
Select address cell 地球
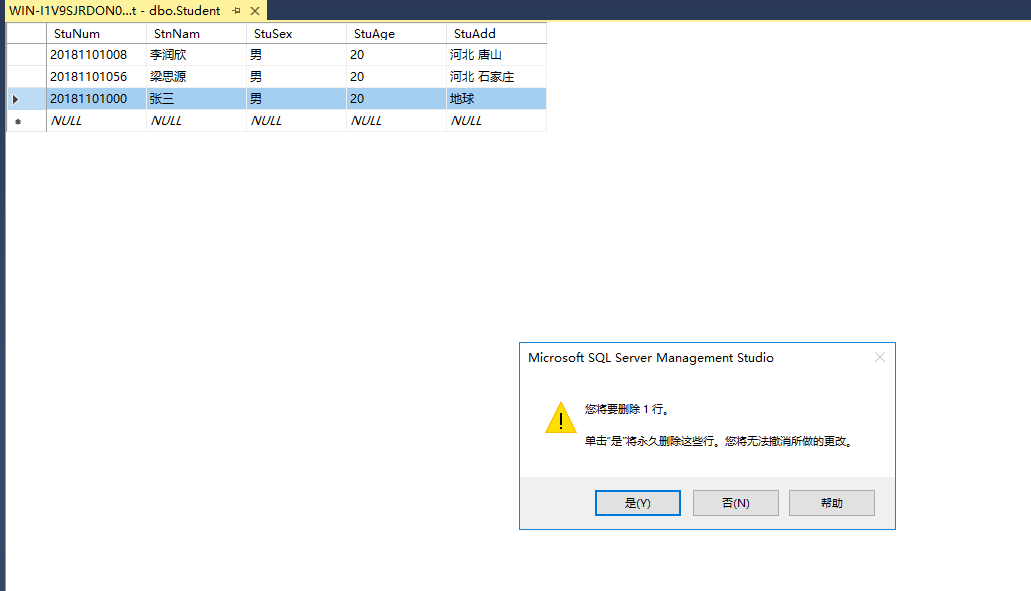[x=496, y=99]
